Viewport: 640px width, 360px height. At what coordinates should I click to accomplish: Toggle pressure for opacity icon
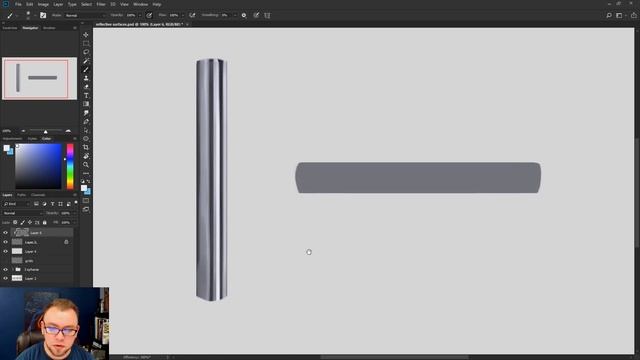tap(149, 15)
